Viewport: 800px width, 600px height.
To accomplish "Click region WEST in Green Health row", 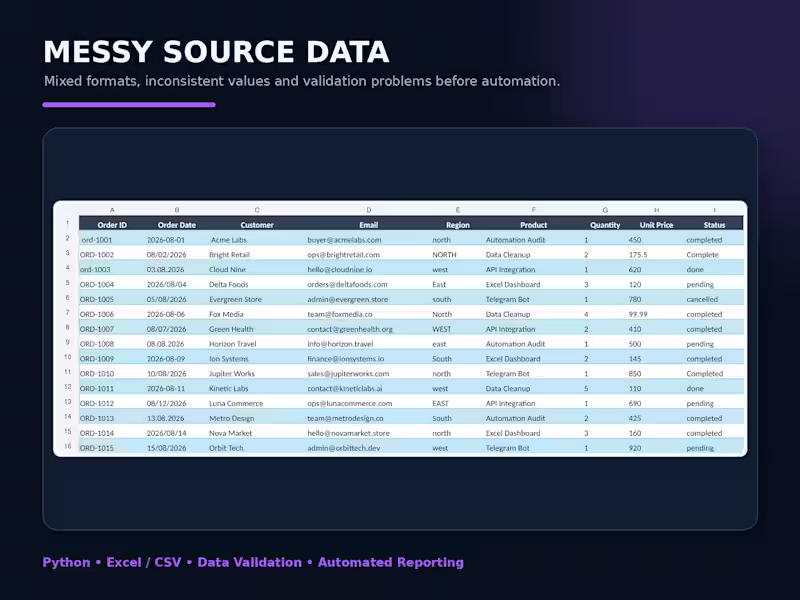I will pos(441,329).
